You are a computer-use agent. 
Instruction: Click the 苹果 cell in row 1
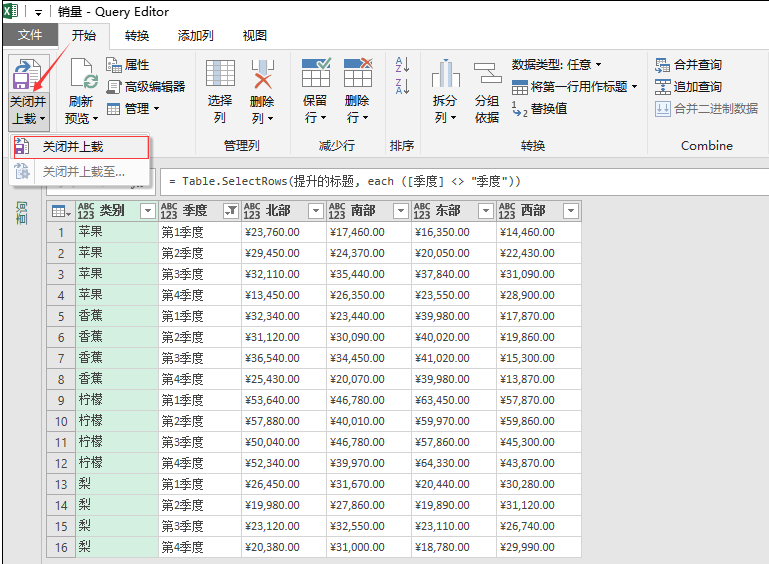117,232
